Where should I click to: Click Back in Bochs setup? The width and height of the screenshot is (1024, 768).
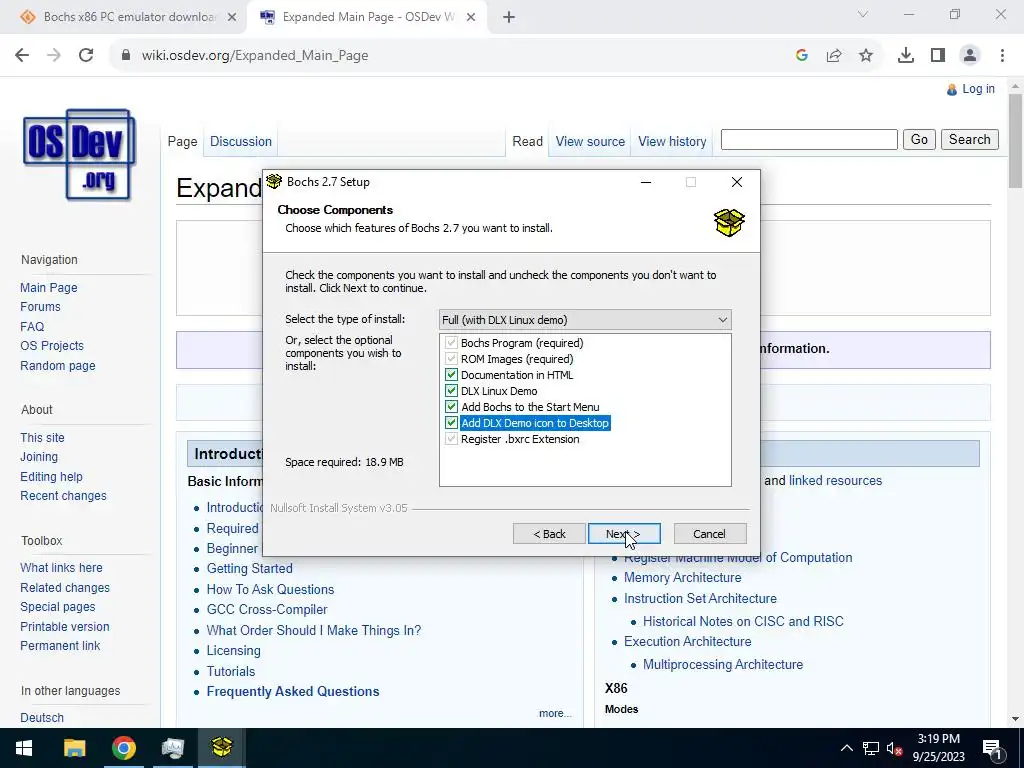pyautogui.click(x=549, y=534)
